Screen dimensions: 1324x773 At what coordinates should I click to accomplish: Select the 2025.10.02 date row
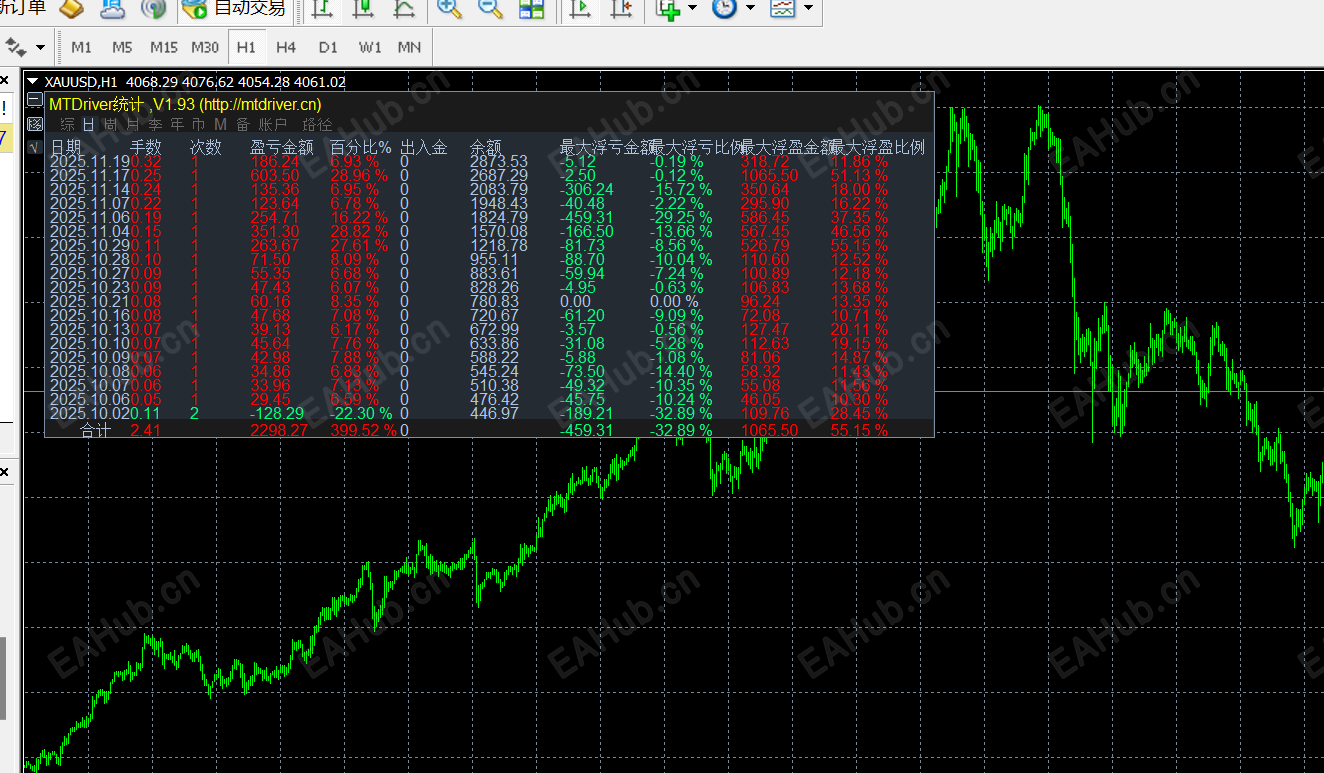coord(90,413)
